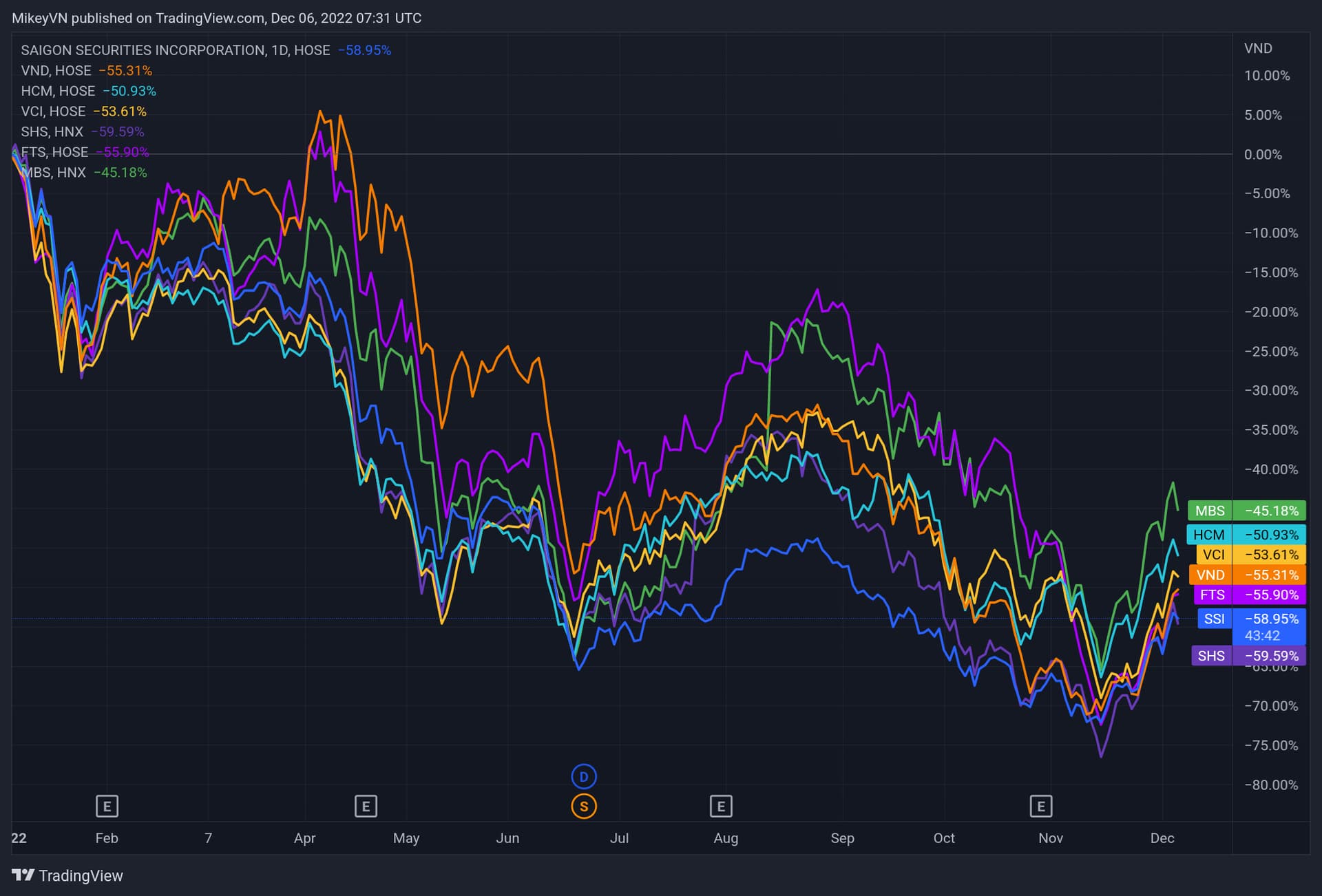
Task: Click the −40.00% price axis label
Action: 1271,469
